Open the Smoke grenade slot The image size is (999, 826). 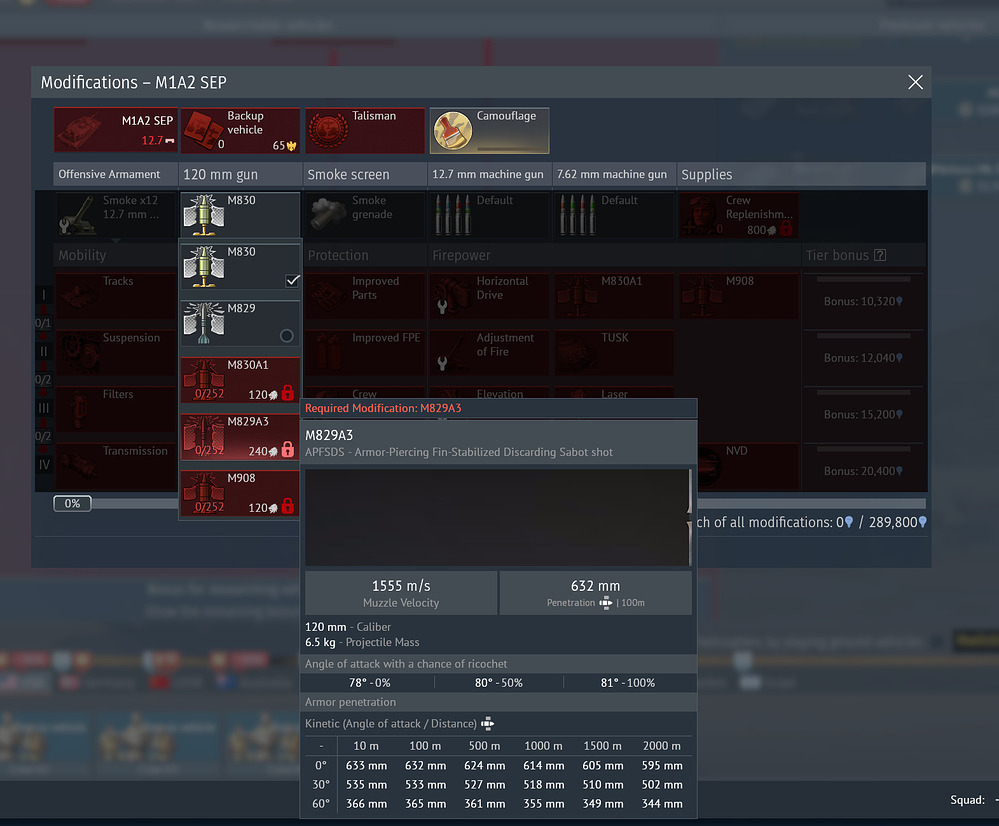coord(365,215)
